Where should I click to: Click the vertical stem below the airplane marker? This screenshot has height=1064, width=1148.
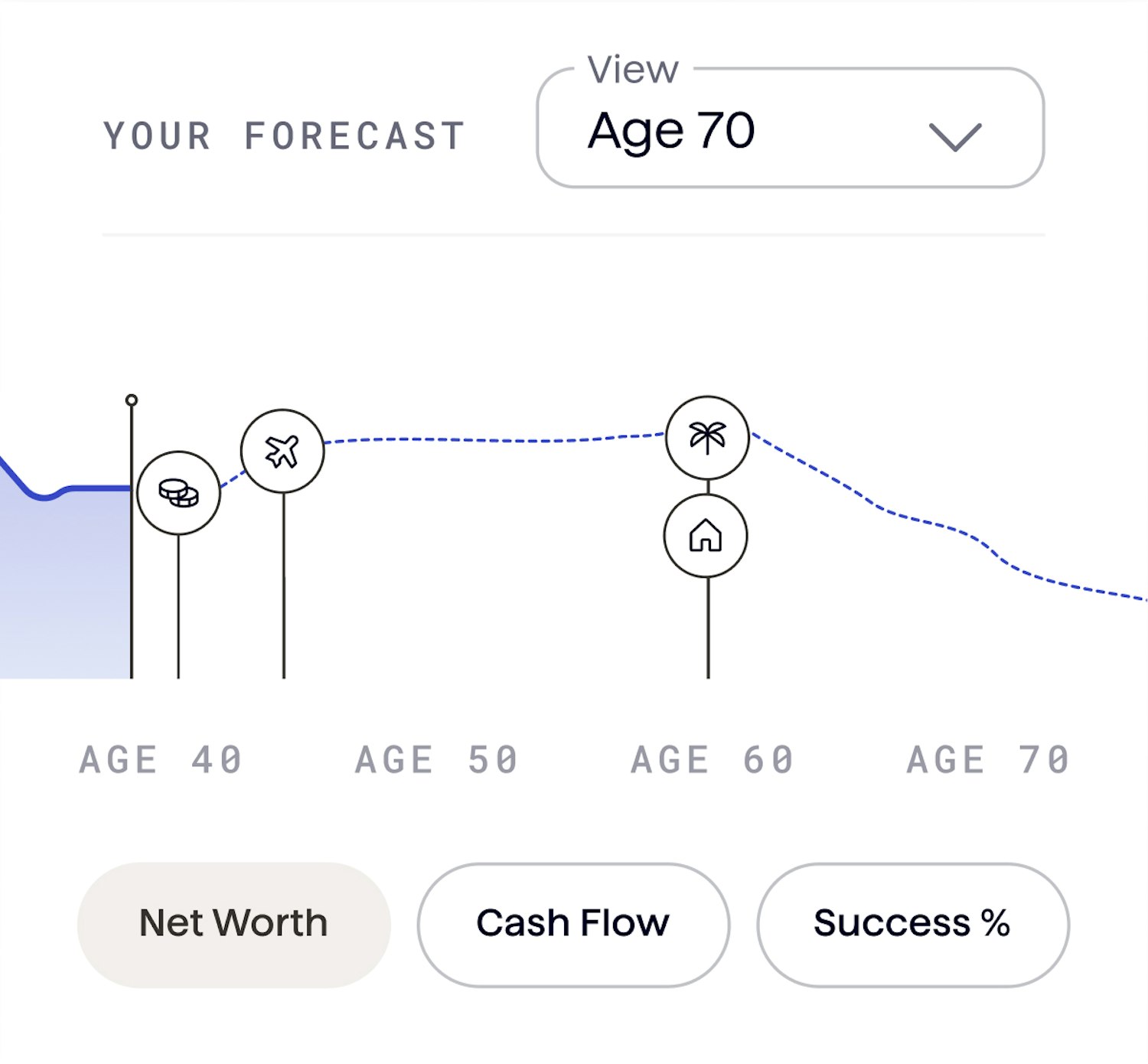(x=284, y=586)
